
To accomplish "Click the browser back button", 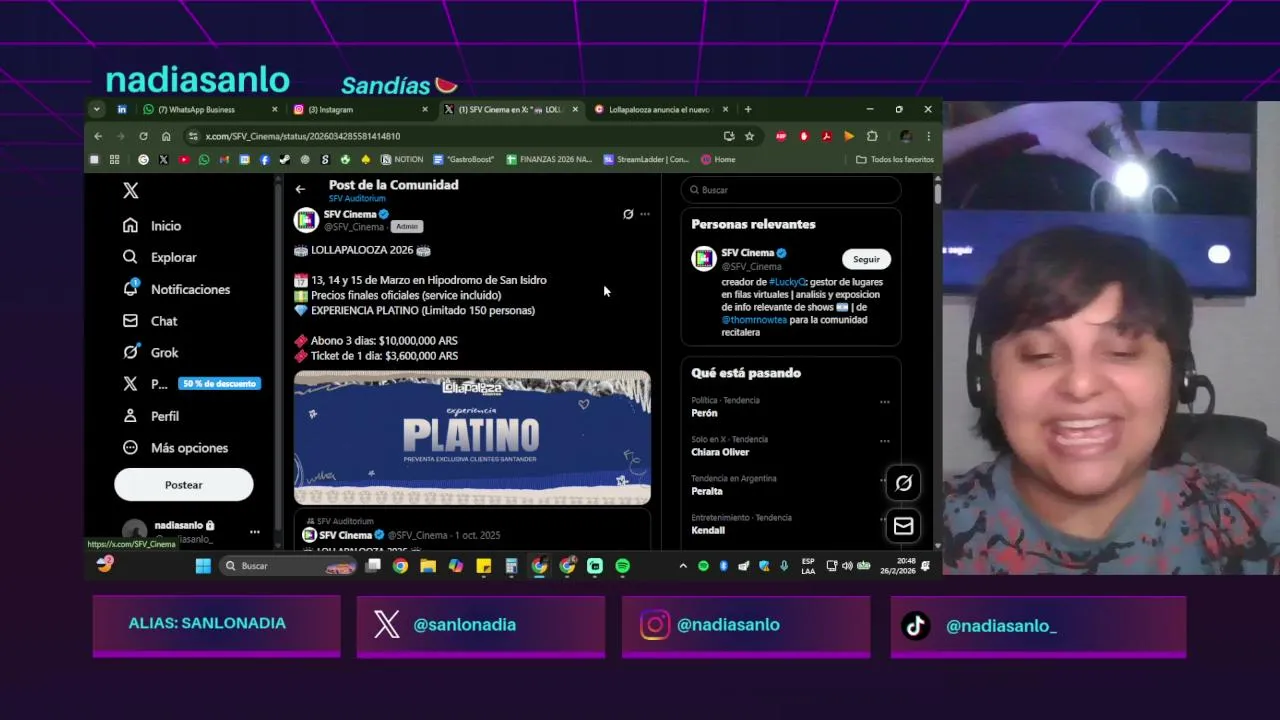I will 98,136.
